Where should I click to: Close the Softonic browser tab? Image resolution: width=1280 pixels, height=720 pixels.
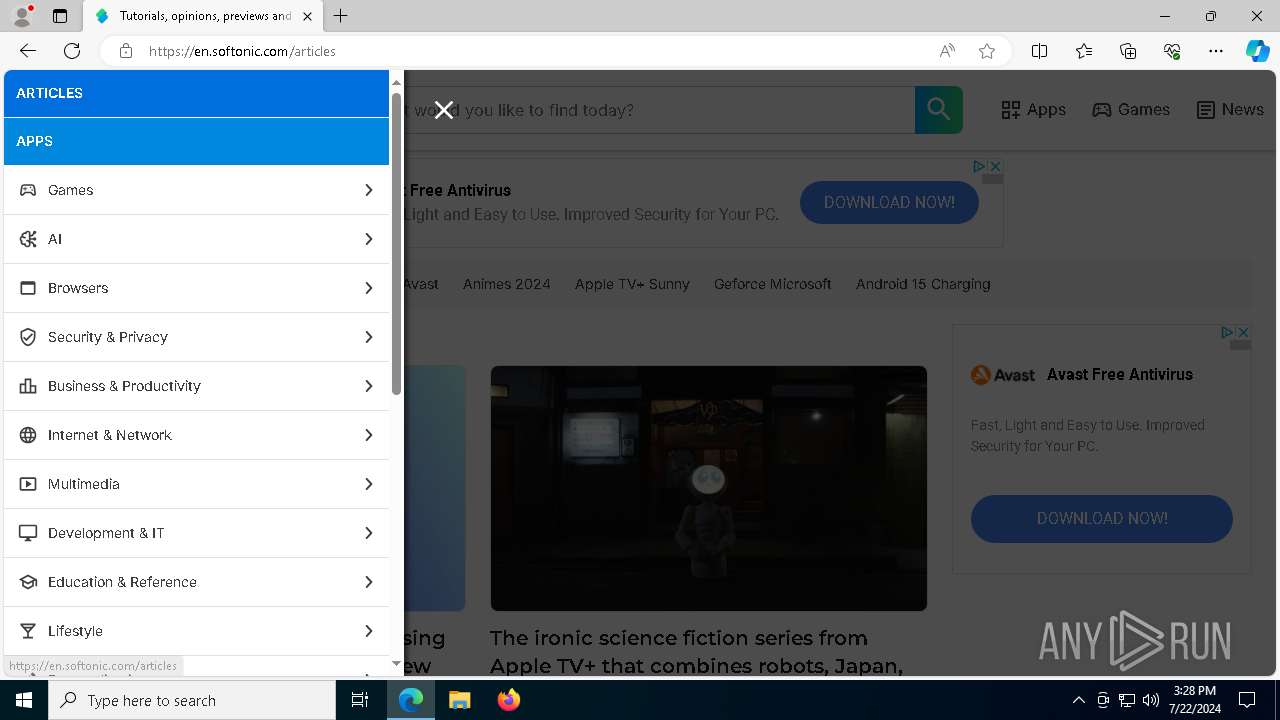(307, 16)
